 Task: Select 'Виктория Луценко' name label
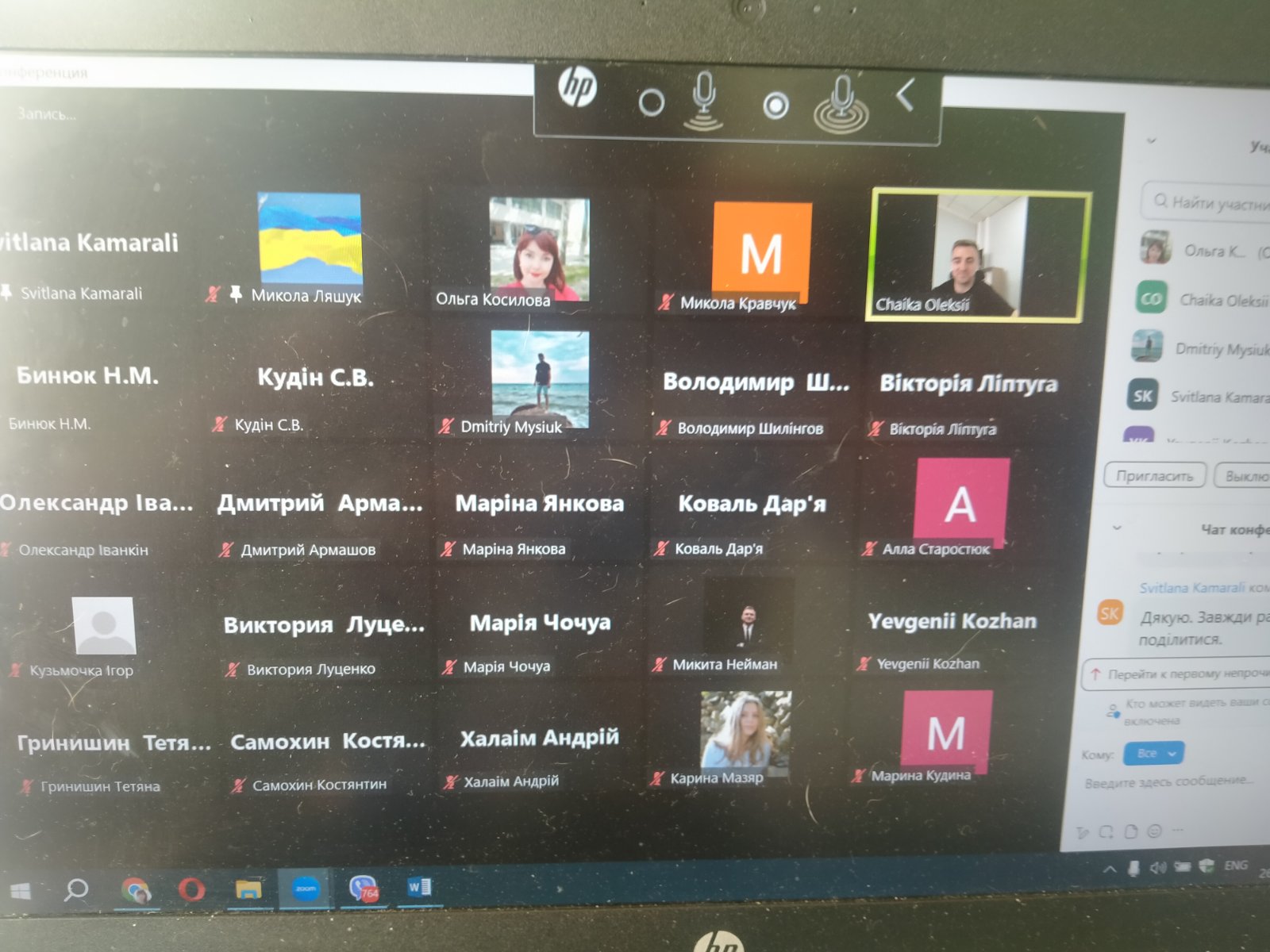(x=310, y=669)
